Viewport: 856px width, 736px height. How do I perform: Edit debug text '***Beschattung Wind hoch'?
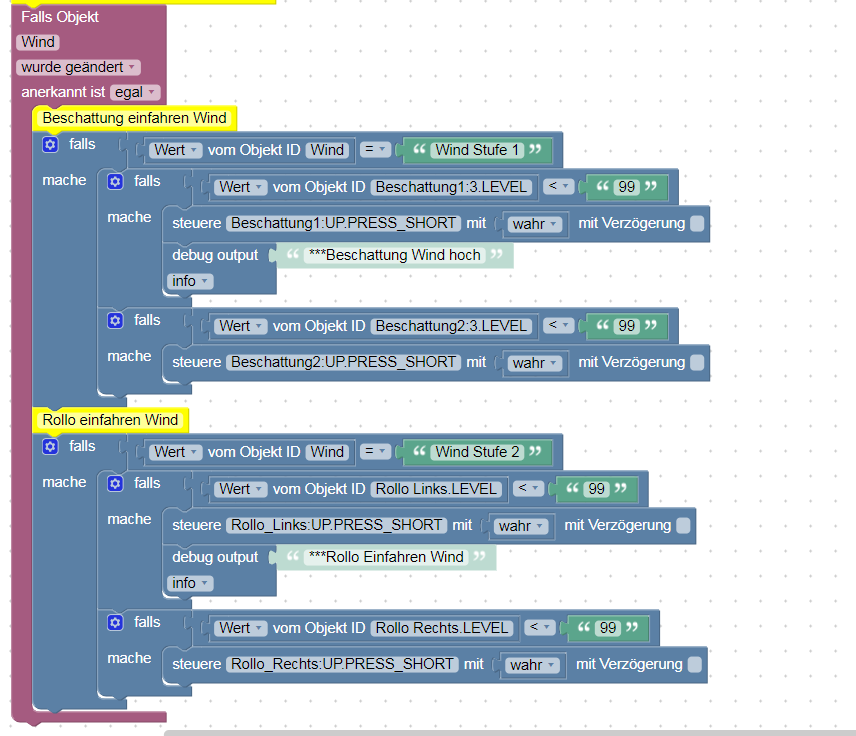[395, 255]
